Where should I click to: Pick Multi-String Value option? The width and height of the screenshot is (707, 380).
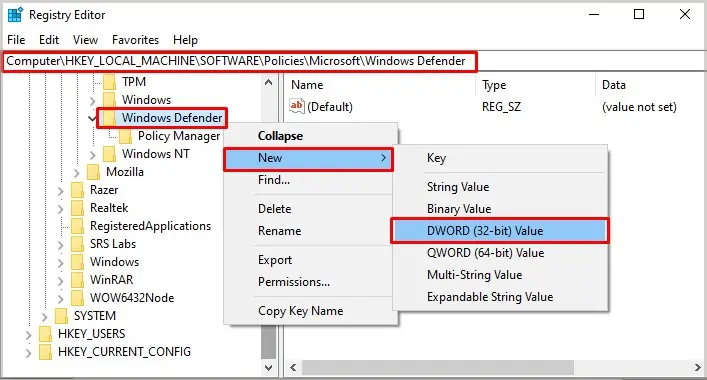coord(500,275)
